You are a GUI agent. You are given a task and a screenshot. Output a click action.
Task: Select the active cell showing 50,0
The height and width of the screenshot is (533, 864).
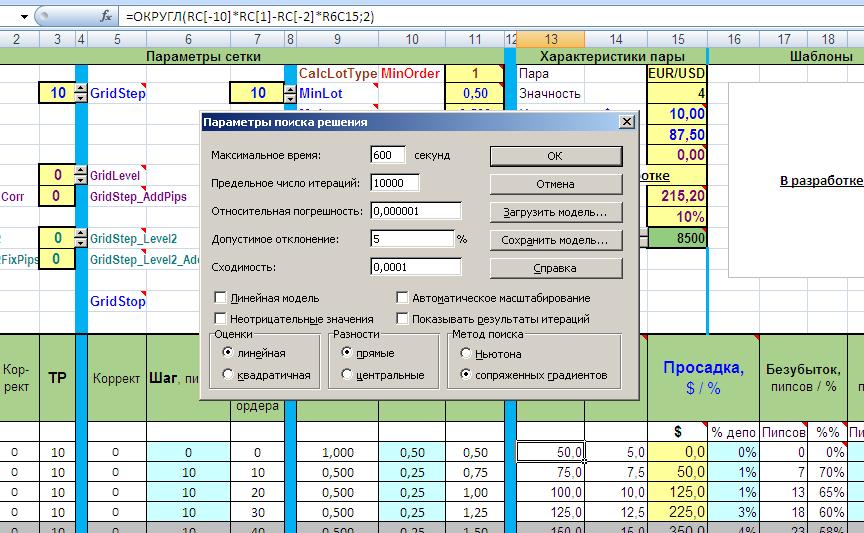[x=550, y=452]
